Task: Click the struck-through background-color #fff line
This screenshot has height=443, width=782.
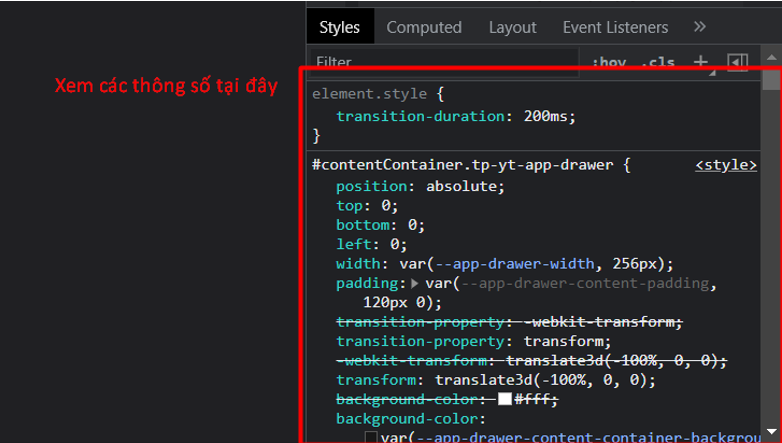Action: pyautogui.click(x=447, y=399)
